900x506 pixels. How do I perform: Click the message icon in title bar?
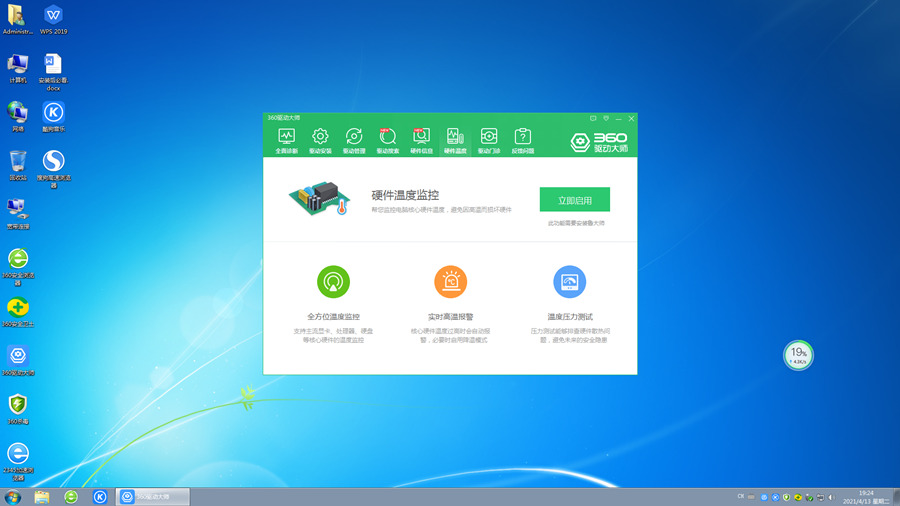(x=593, y=118)
